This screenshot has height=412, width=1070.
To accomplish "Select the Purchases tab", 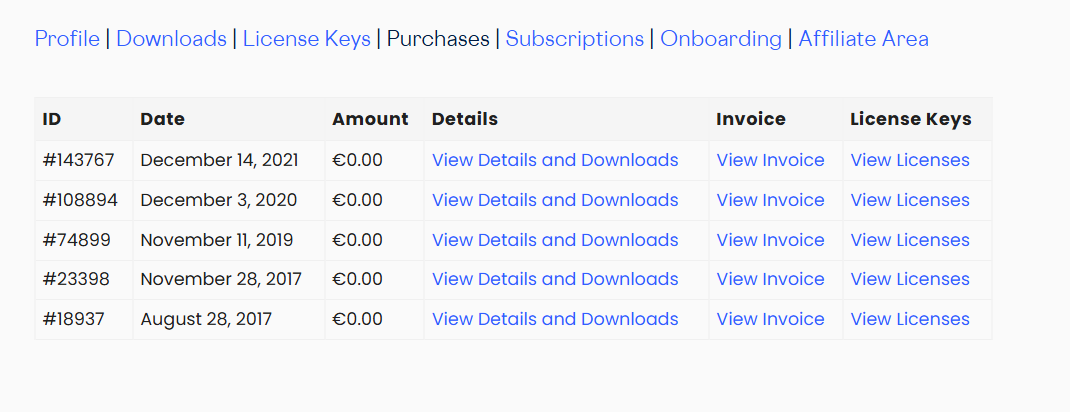I will 438,39.
